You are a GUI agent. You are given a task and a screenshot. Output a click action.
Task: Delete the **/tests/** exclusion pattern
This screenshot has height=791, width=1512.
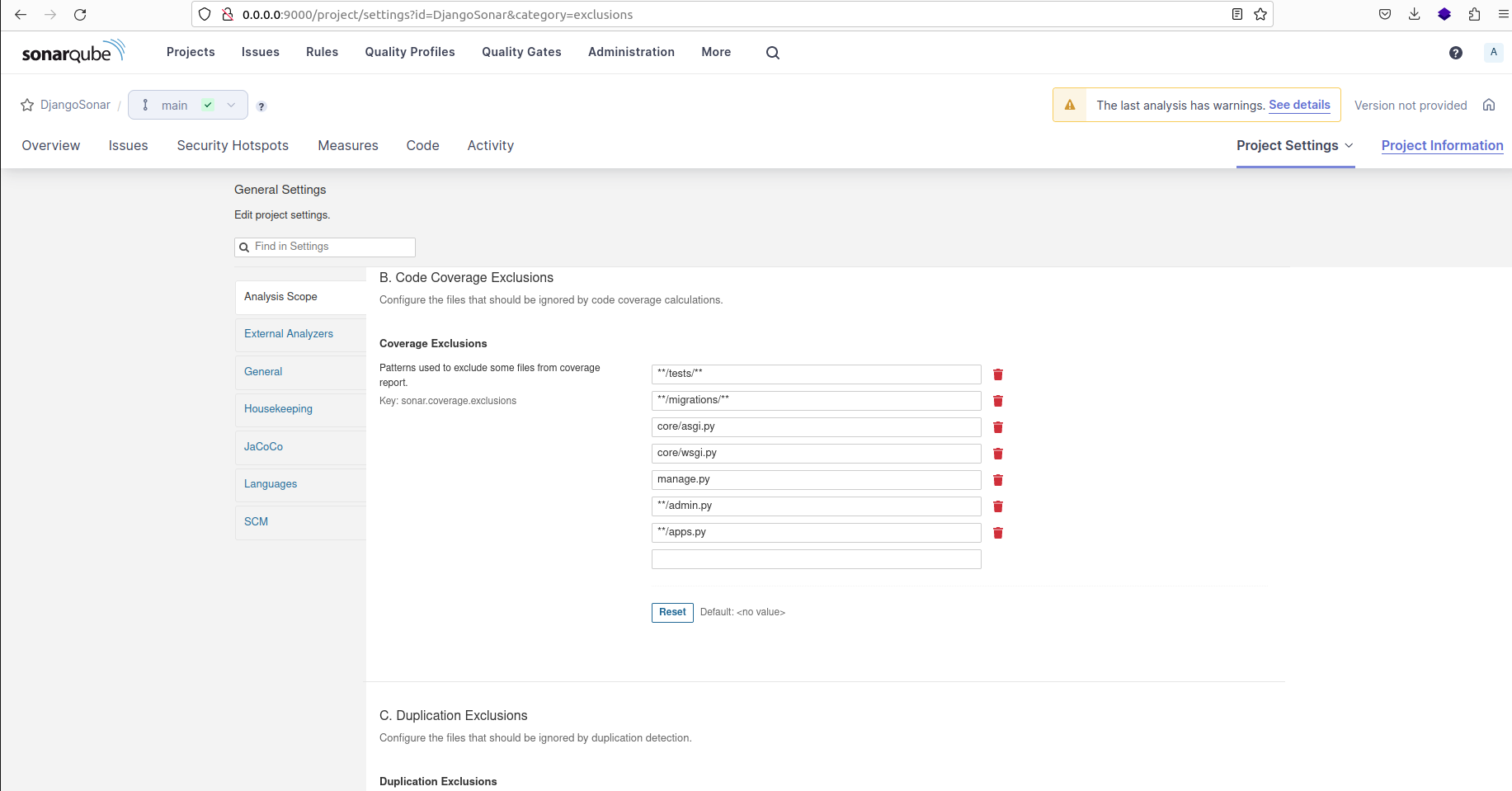point(998,374)
